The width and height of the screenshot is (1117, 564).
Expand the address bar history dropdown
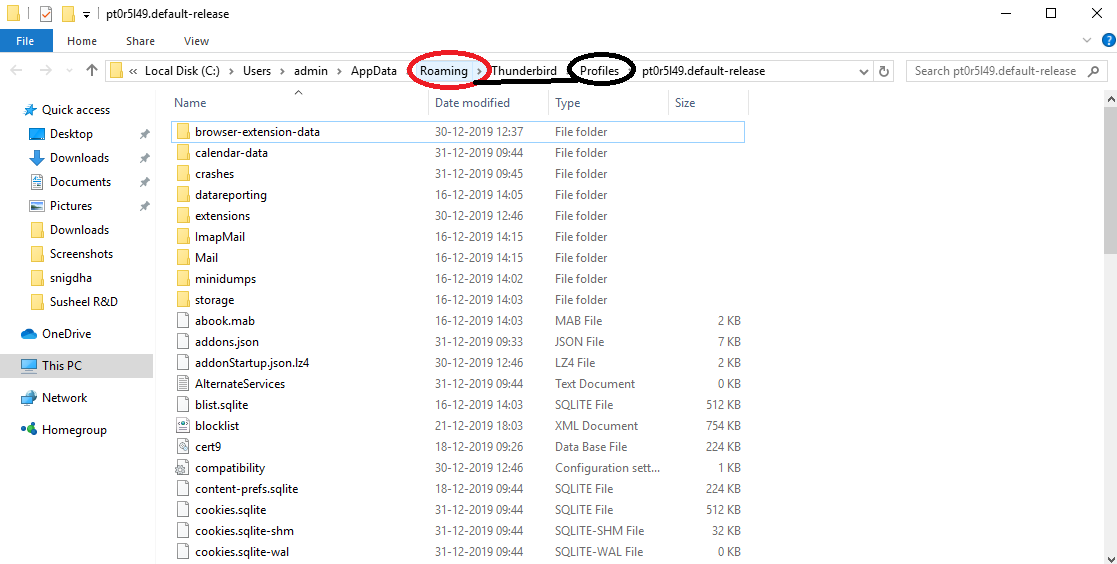tap(863, 71)
